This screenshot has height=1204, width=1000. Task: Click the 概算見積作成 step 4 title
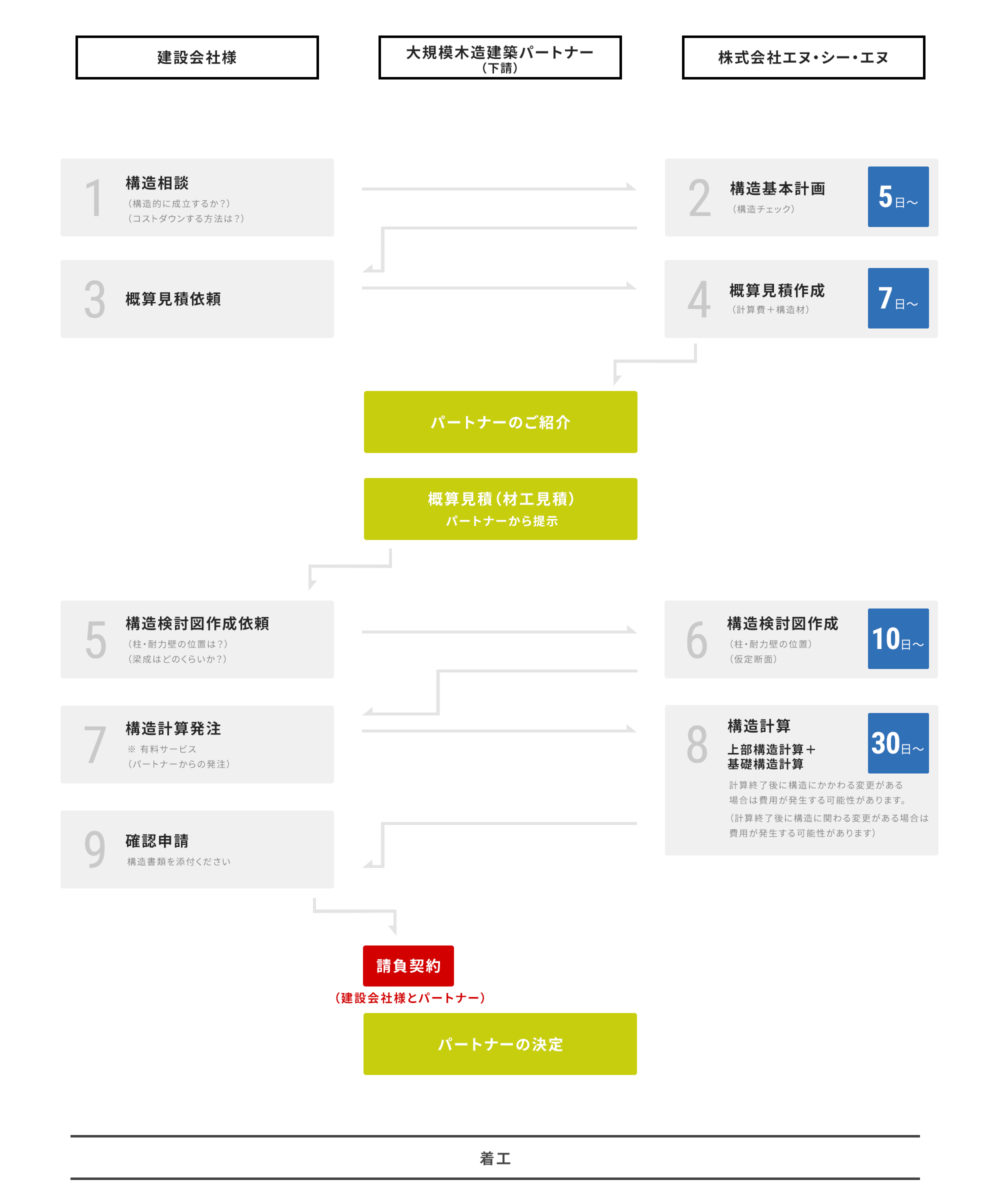[776, 290]
